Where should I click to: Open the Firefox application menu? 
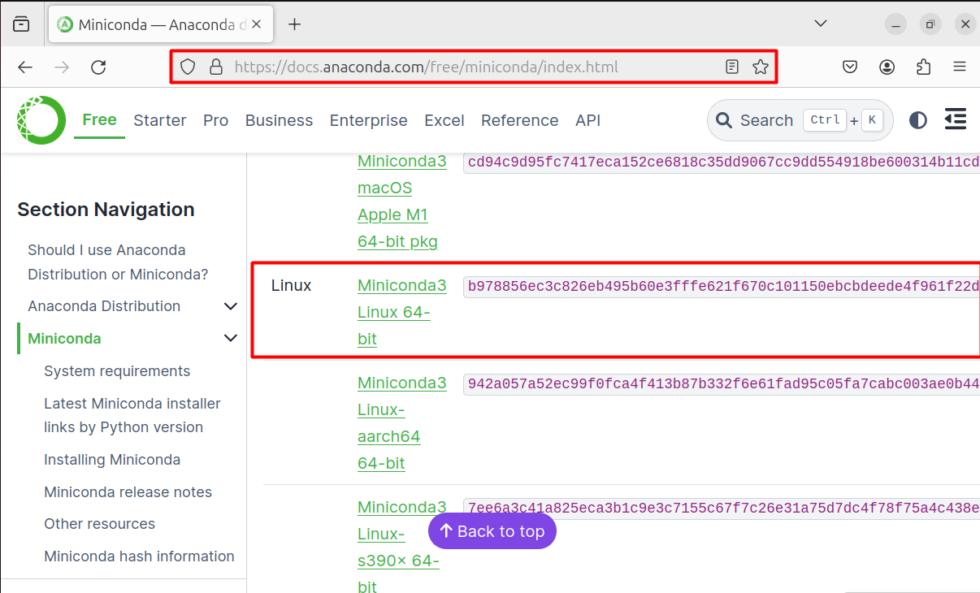[960, 66]
